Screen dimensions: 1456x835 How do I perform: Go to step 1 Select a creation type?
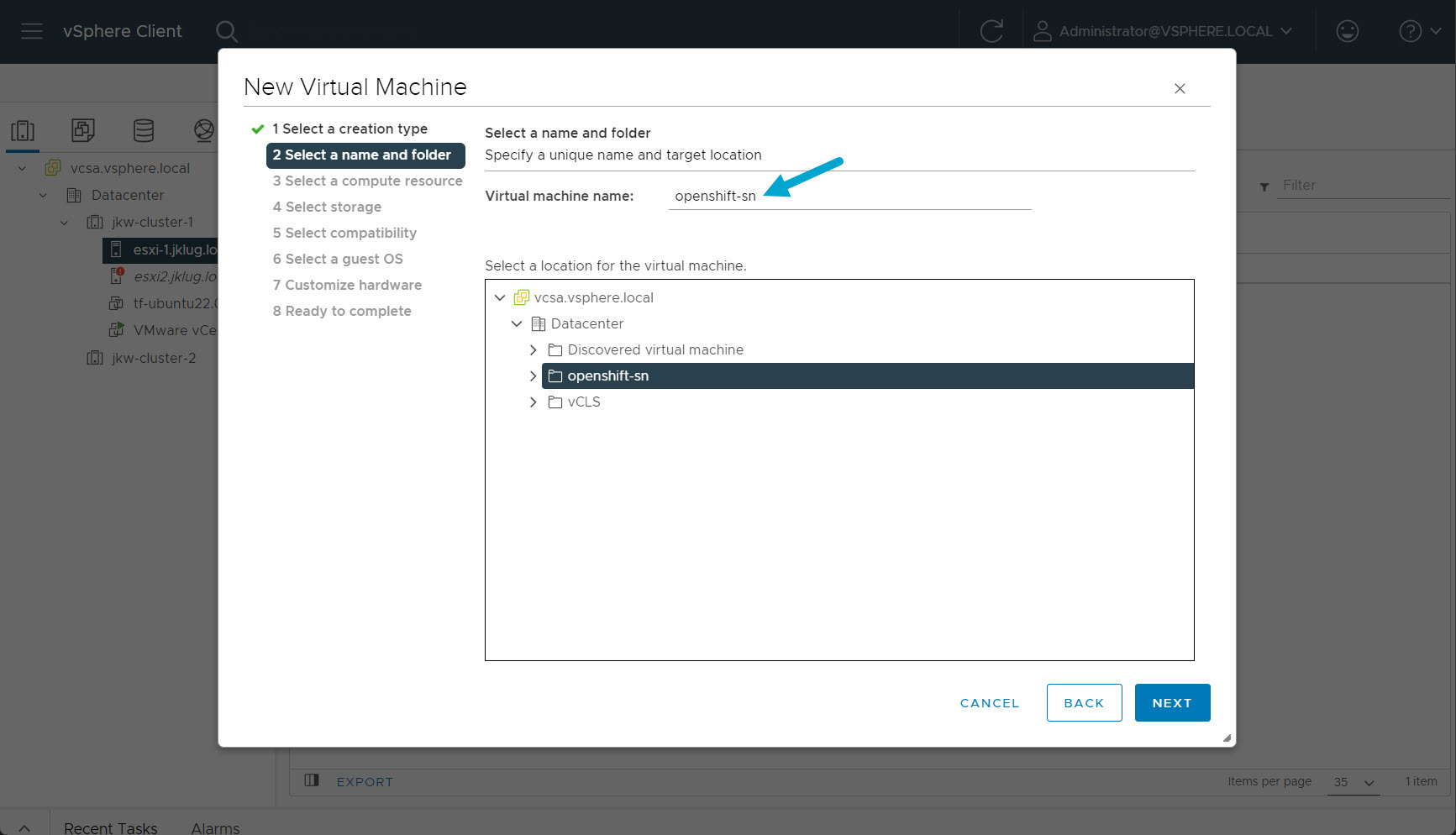point(349,129)
